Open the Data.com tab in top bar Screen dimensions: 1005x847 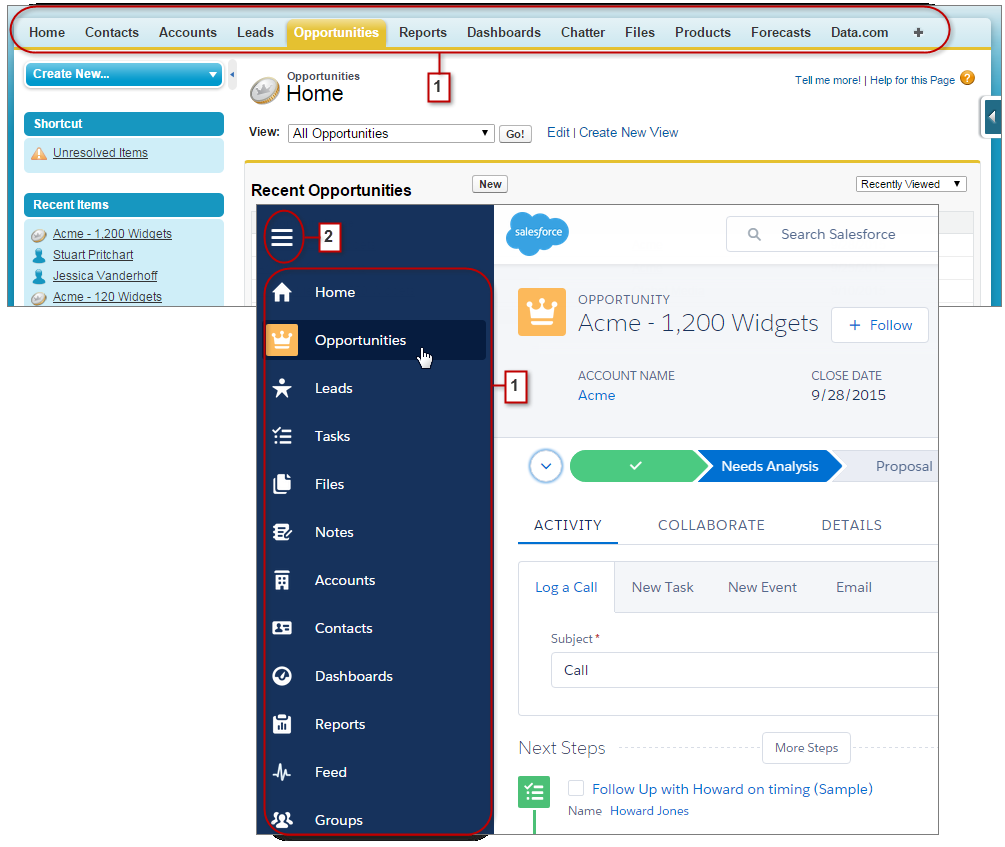coord(860,33)
